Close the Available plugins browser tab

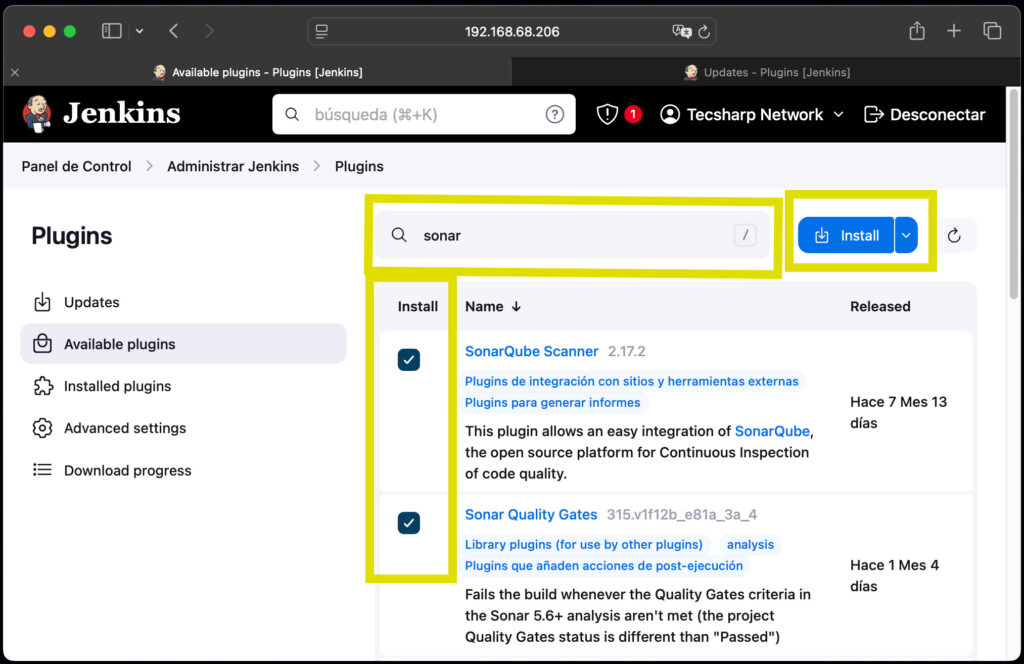point(15,72)
